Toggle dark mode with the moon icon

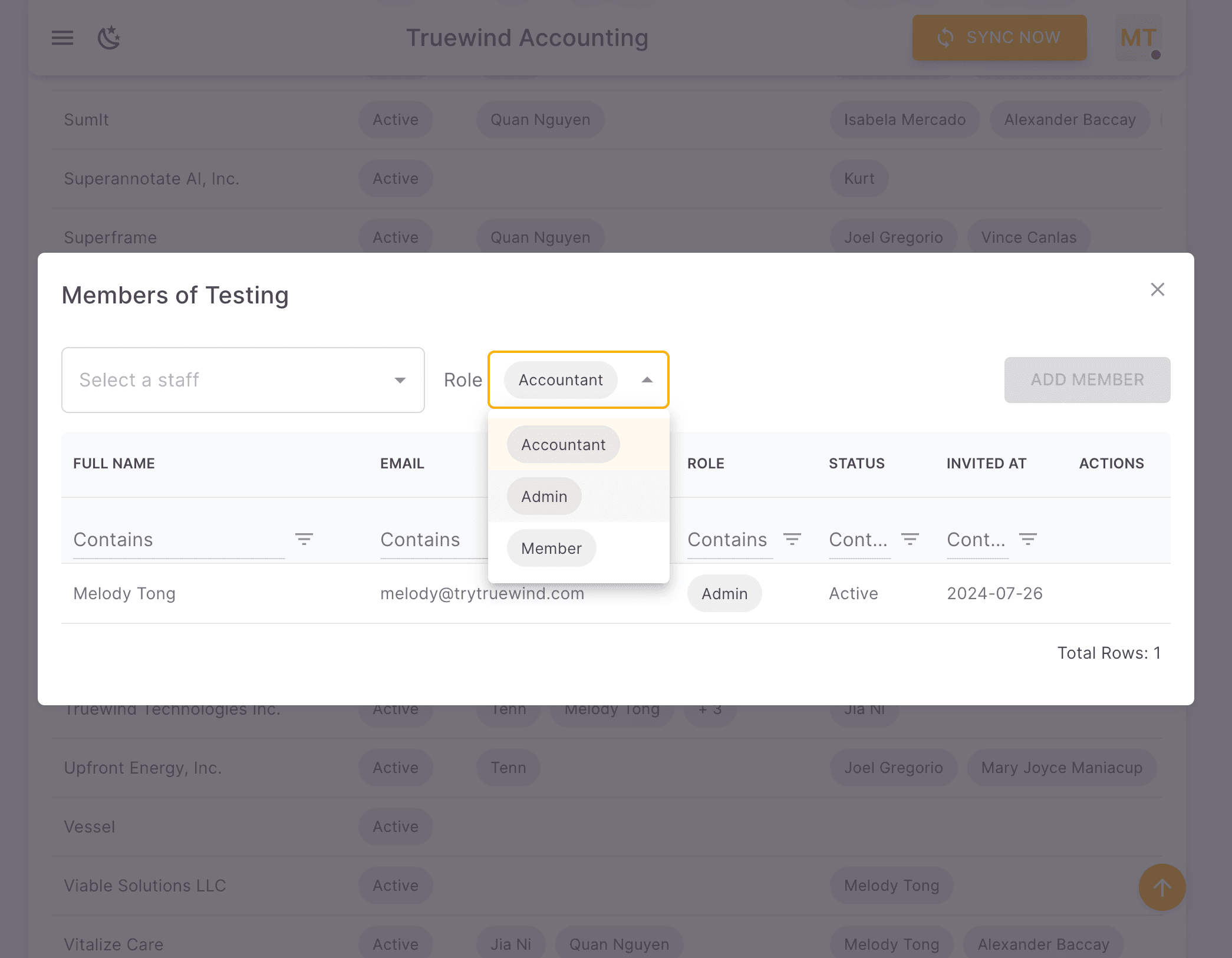pyautogui.click(x=108, y=38)
